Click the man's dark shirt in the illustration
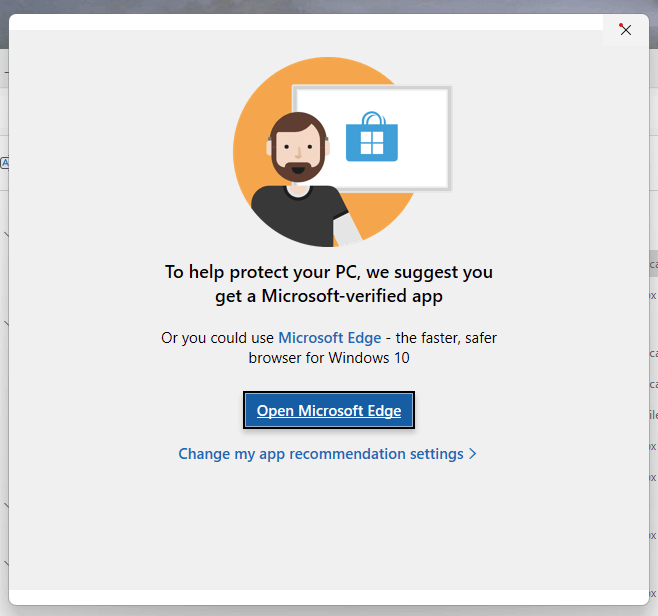Viewport: 658px width, 616px height. (300, 216)
